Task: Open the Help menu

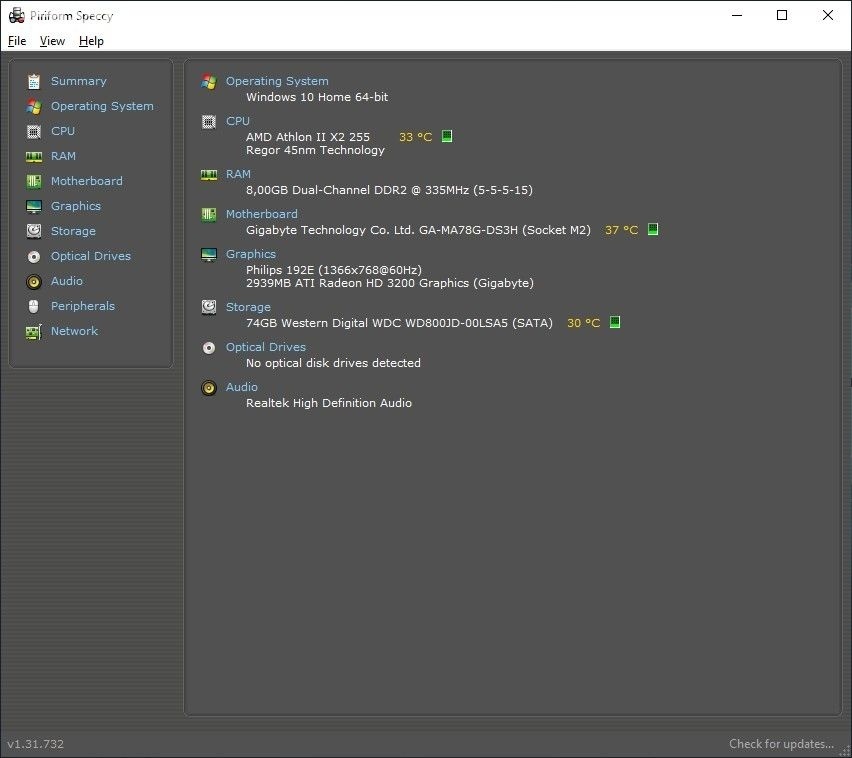Action: (x=91, y=41)
